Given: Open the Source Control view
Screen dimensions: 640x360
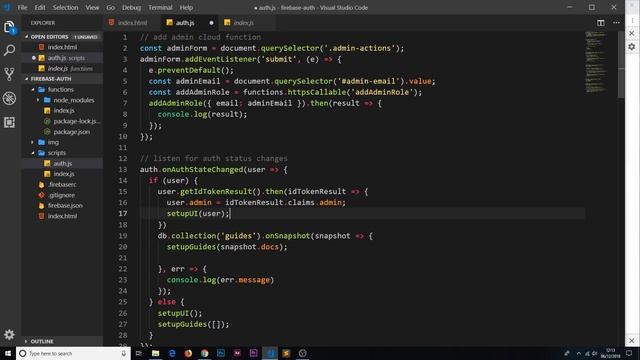Looking at the screenshot, I should 9,74.
